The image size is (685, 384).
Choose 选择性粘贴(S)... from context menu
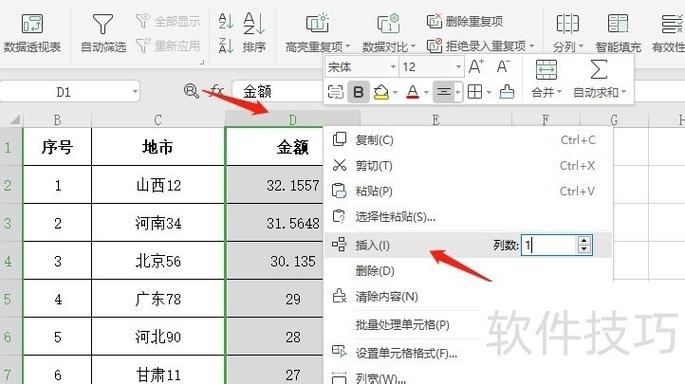click(x=468, y=217)
